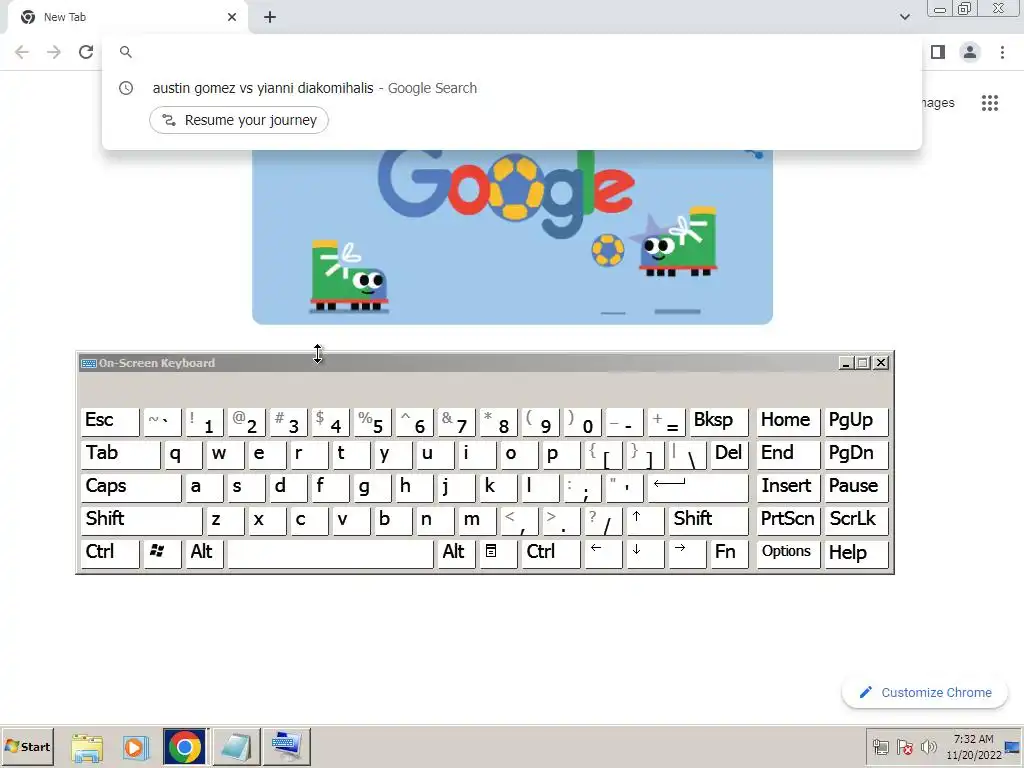Expand the tab search chevron

point(904,17)
